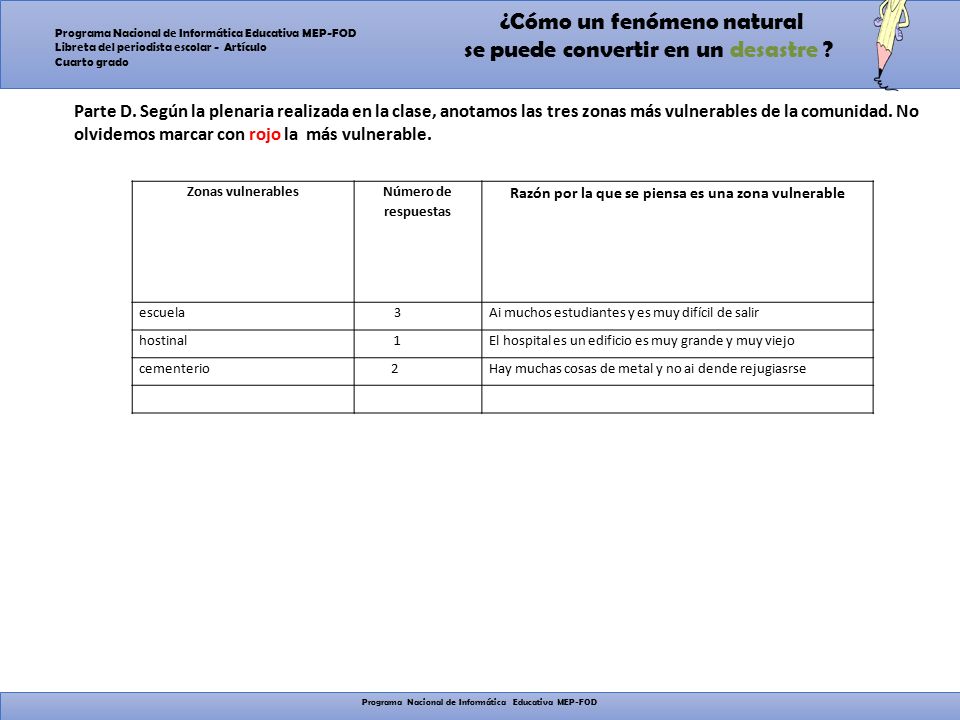Click the red word 'rojo' in instructions
Viewport: 960px width, 720px height.
[x=264, y=134]
